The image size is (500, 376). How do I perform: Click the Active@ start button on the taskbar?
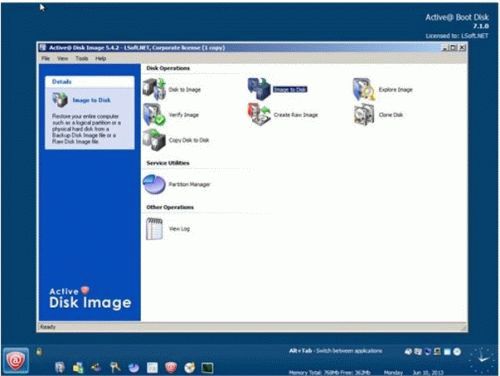[x=16, y=360]
